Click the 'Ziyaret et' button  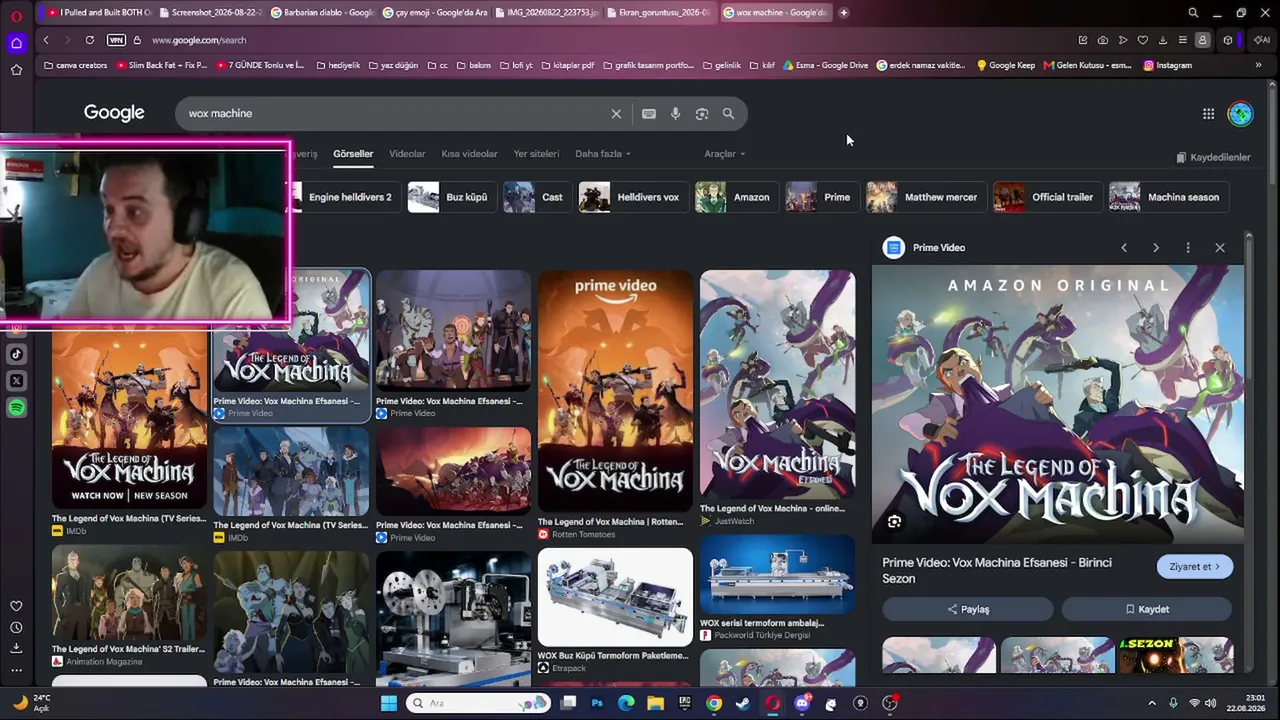[x=1195, y=566]
